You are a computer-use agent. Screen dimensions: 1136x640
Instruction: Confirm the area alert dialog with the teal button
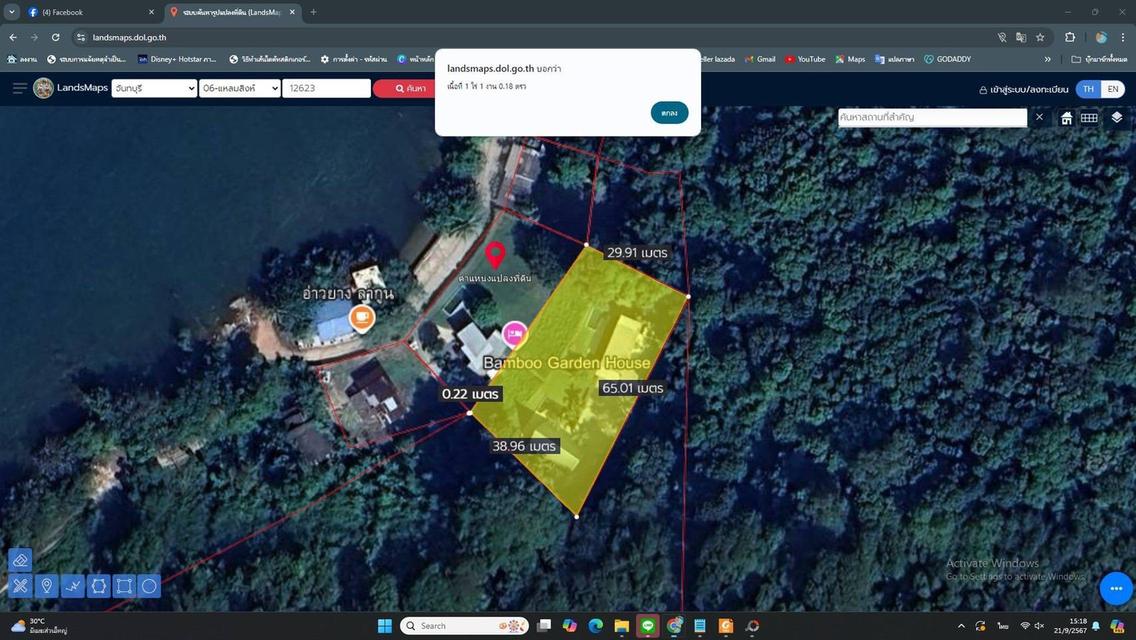669,112
